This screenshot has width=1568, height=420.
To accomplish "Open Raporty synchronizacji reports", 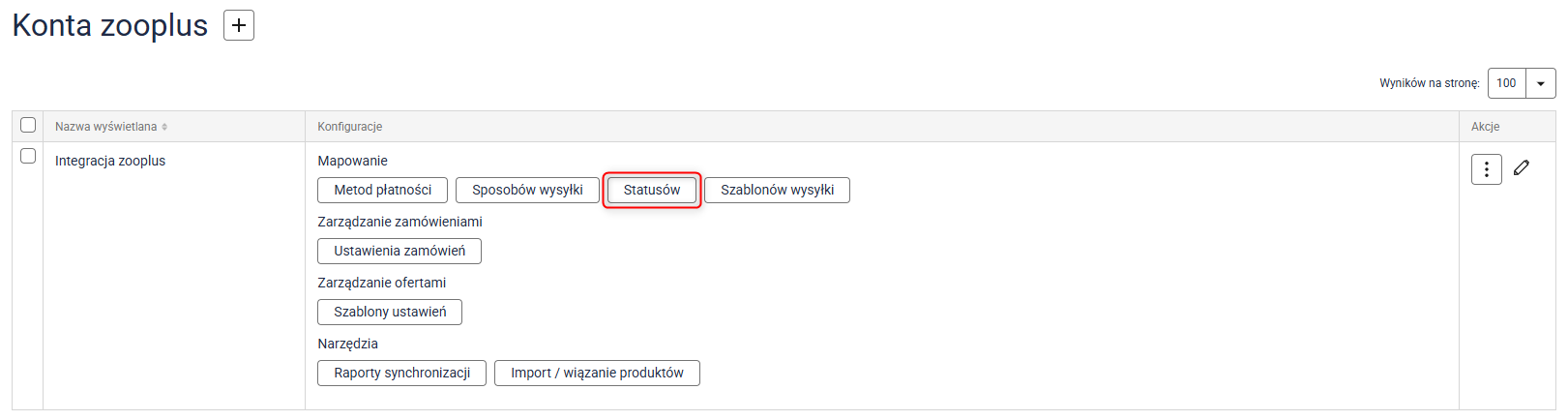I will coord(401,373).
